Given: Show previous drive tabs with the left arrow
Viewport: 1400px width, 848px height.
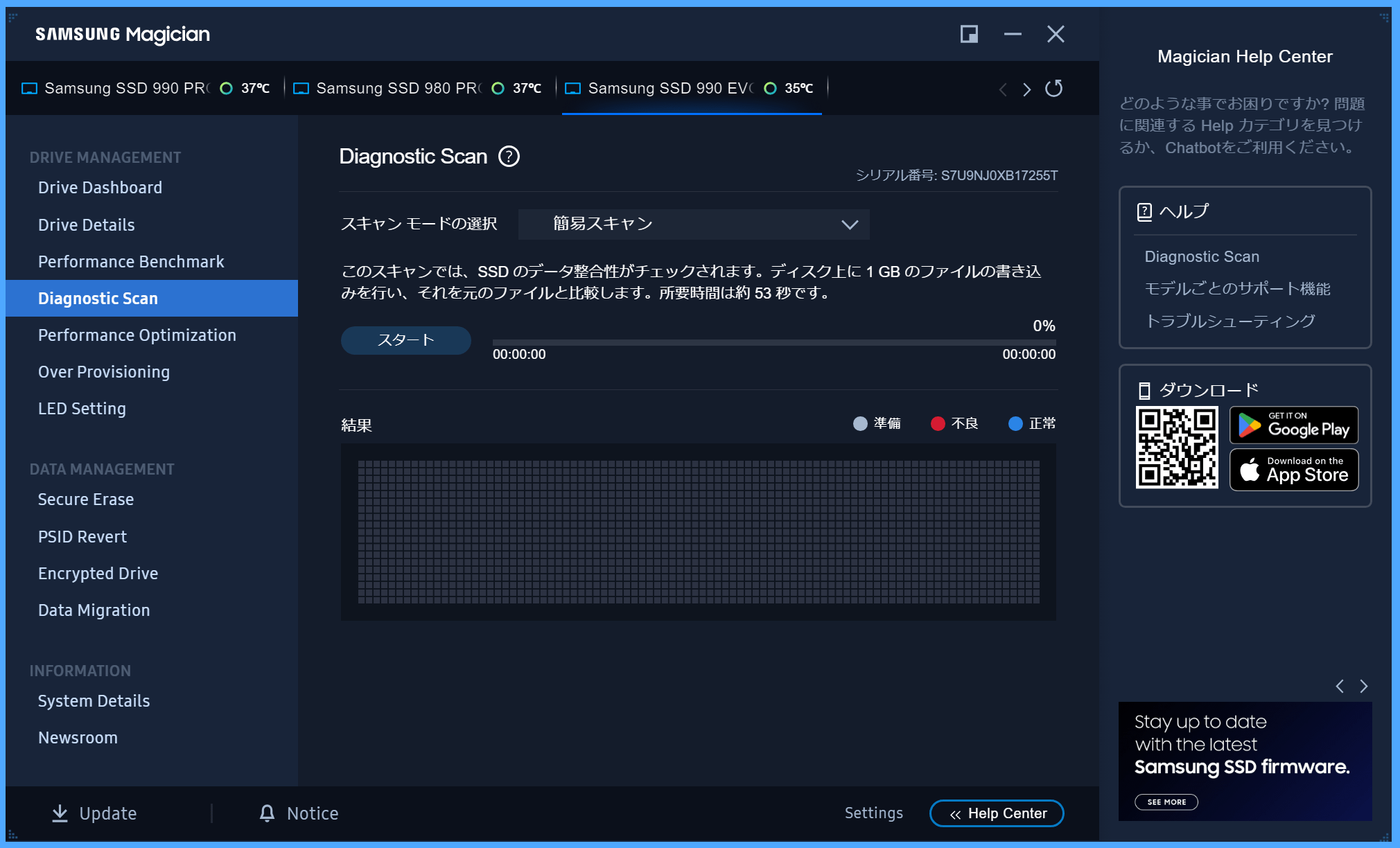Looking at the screenshot, I should click(x=1003, y=89).
